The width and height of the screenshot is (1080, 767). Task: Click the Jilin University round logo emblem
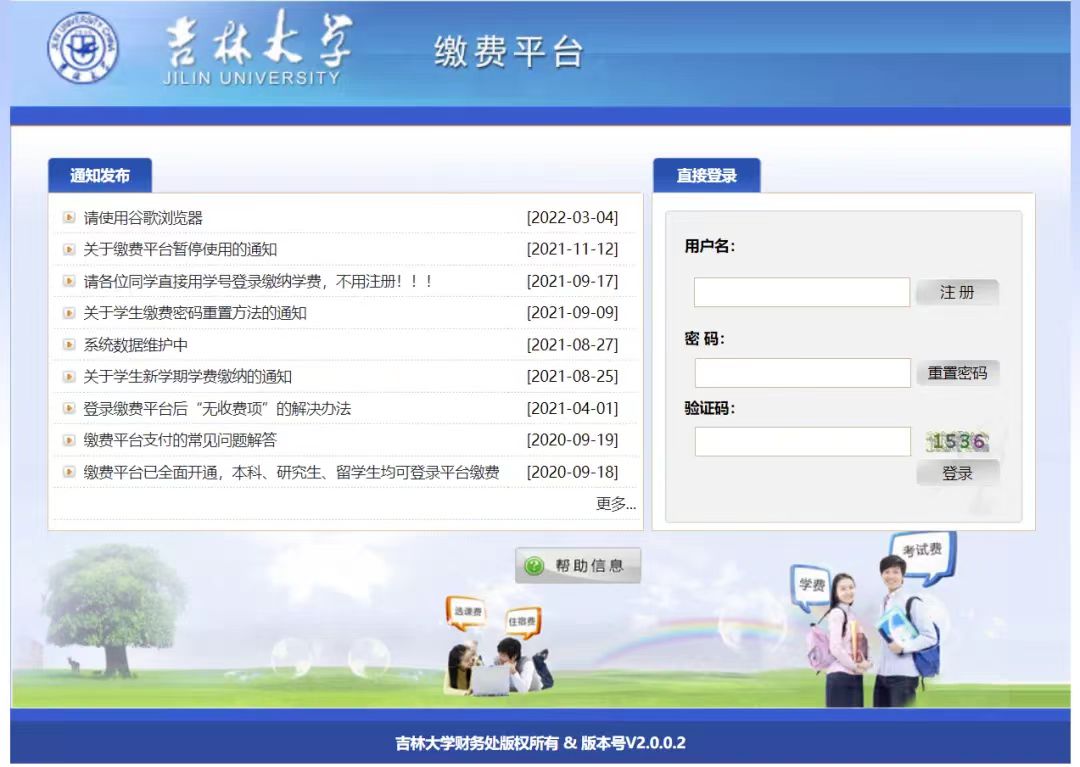pos(83,49)
